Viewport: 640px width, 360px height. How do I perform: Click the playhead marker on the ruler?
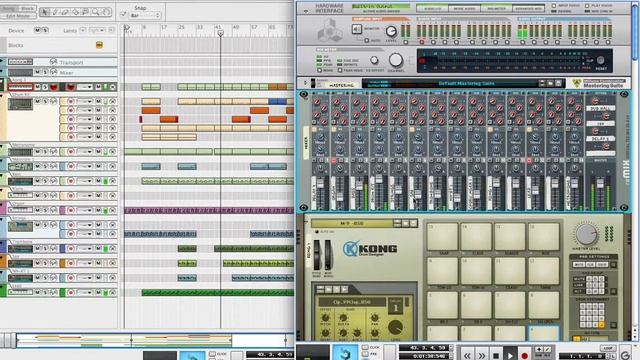coord(220,33)
